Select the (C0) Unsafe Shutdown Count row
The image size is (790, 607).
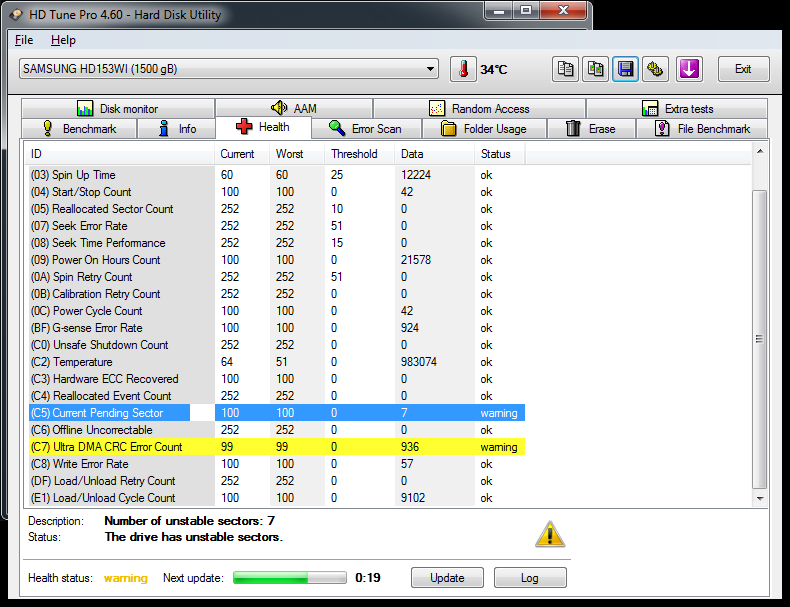pyautogui.click(x=277, y=345)
